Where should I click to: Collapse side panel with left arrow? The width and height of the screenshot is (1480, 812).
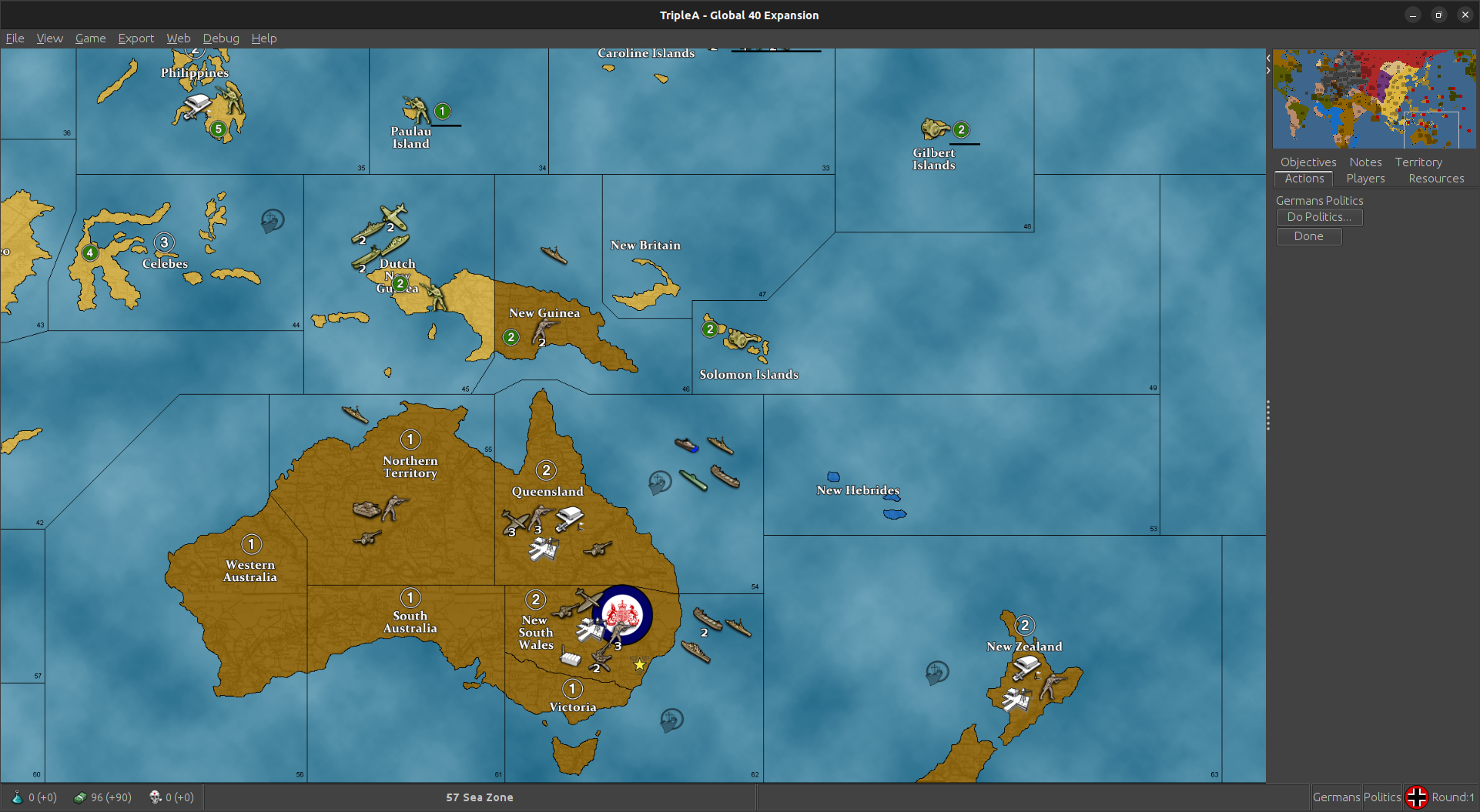[1268, 58]
